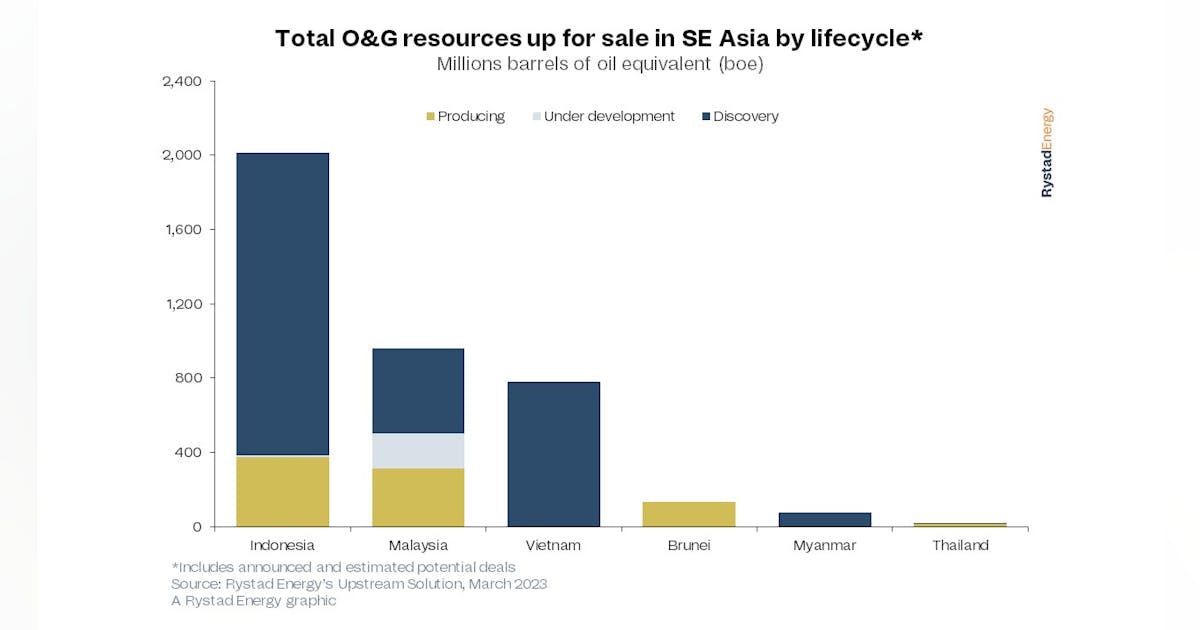Select the Rystad Energy vertical logo
The image size is (1200, 630).
[x=1047, y=152]
